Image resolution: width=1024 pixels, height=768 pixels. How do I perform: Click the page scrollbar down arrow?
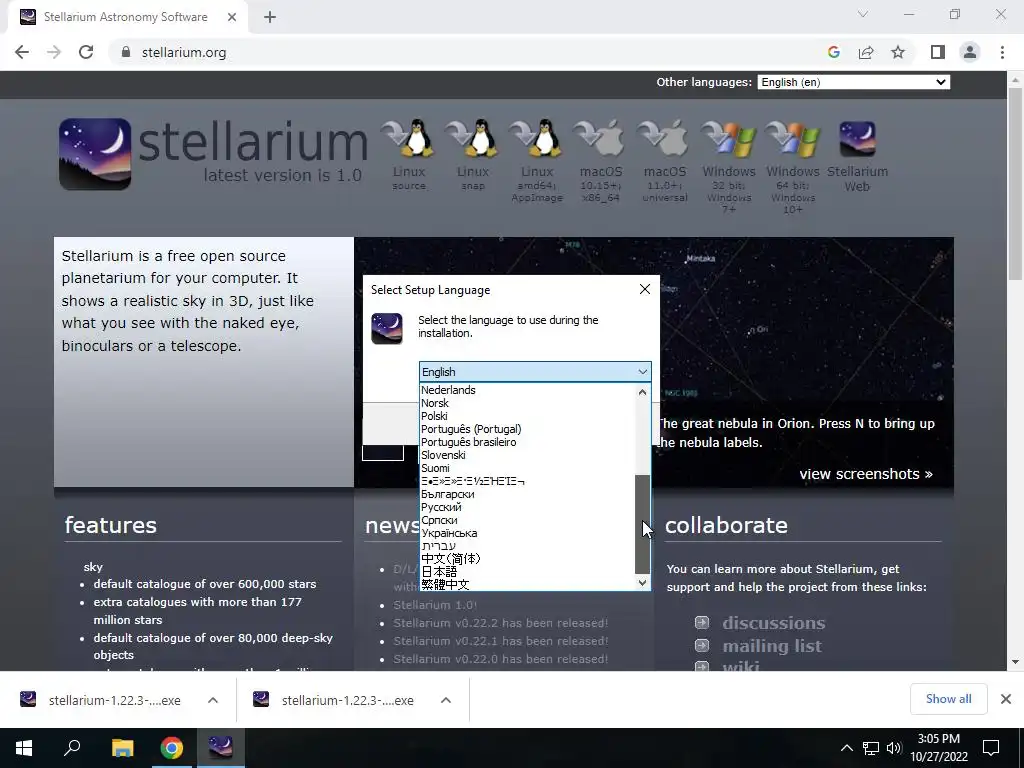click(x=1015, y=662)
